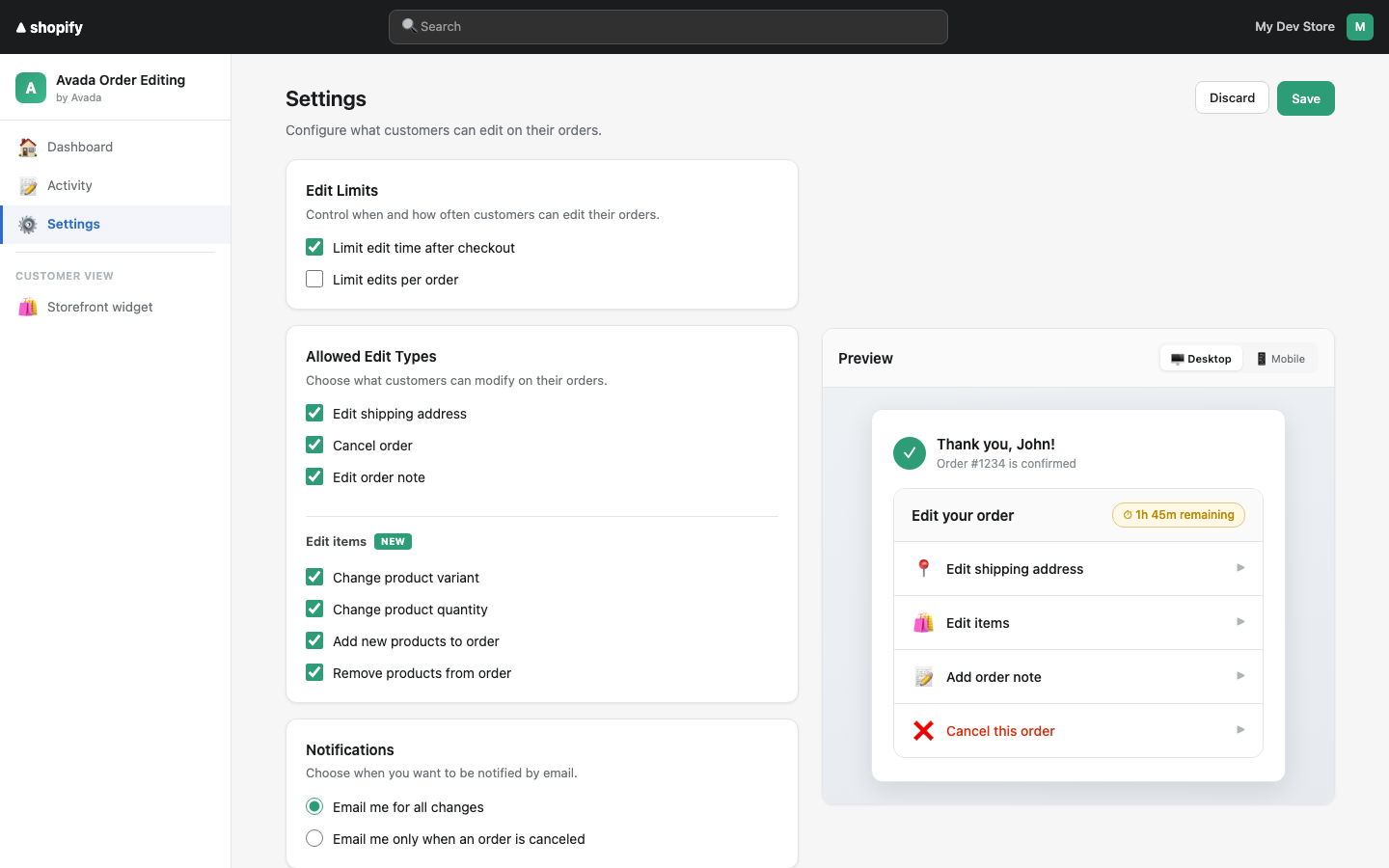Uncheck Edit shipping address checkbox
Screen dimensions: 1389x868
[x=314, y=413]
